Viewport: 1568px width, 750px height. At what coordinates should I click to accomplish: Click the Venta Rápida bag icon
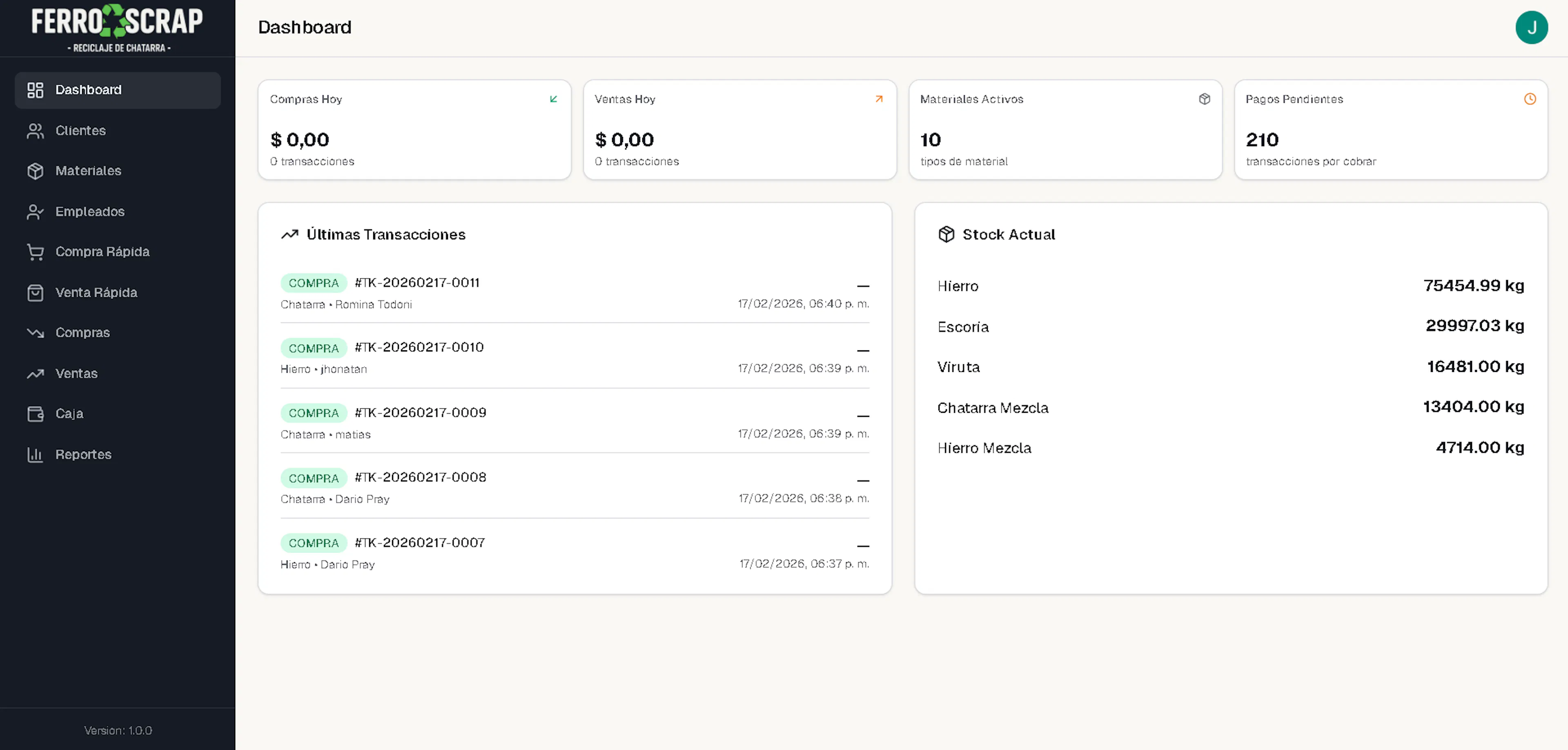tap(35, 293)
